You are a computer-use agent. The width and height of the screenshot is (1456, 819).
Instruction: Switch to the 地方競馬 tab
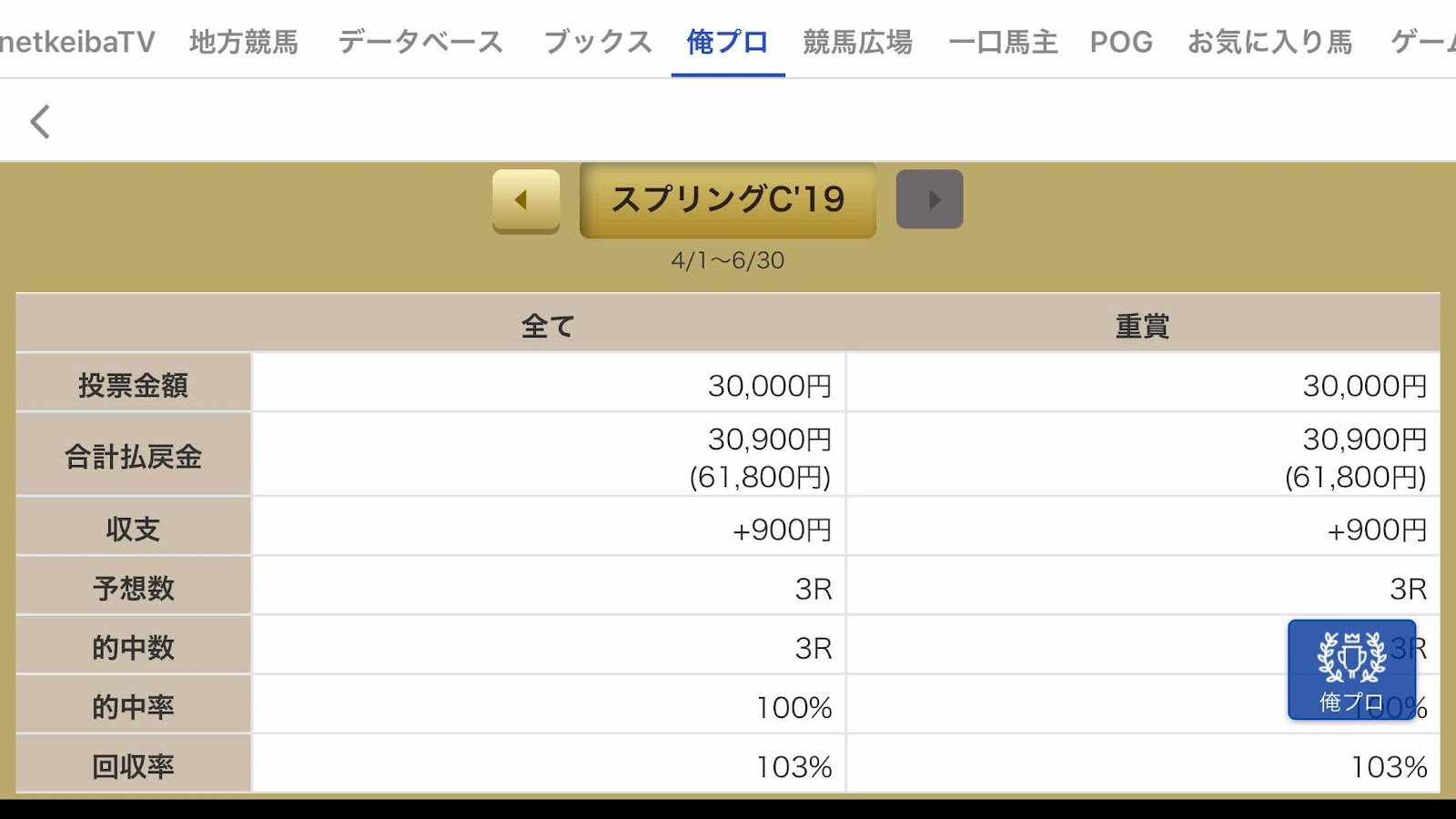point(244,42)
